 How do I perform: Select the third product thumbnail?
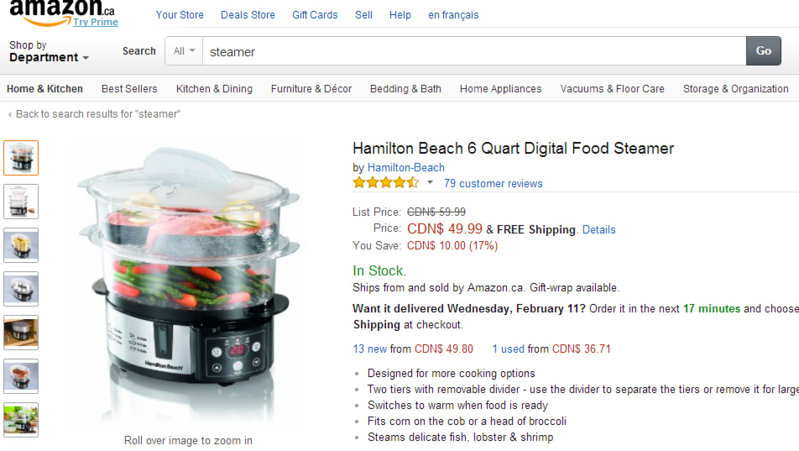(x=21, y=245)
